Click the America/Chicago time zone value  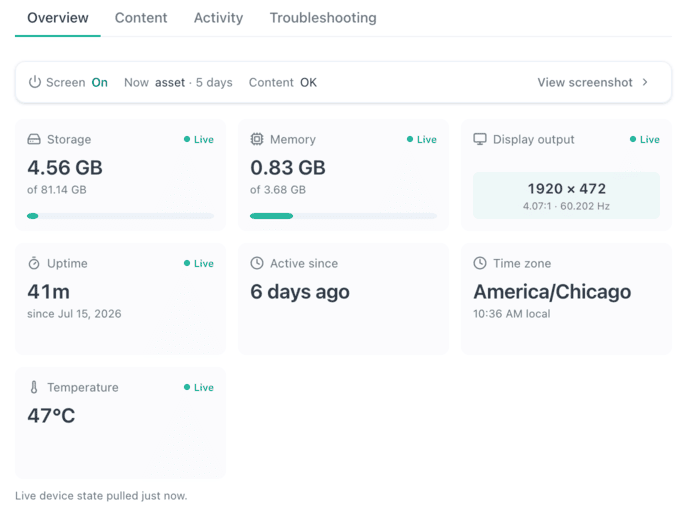tap(552, 292)
